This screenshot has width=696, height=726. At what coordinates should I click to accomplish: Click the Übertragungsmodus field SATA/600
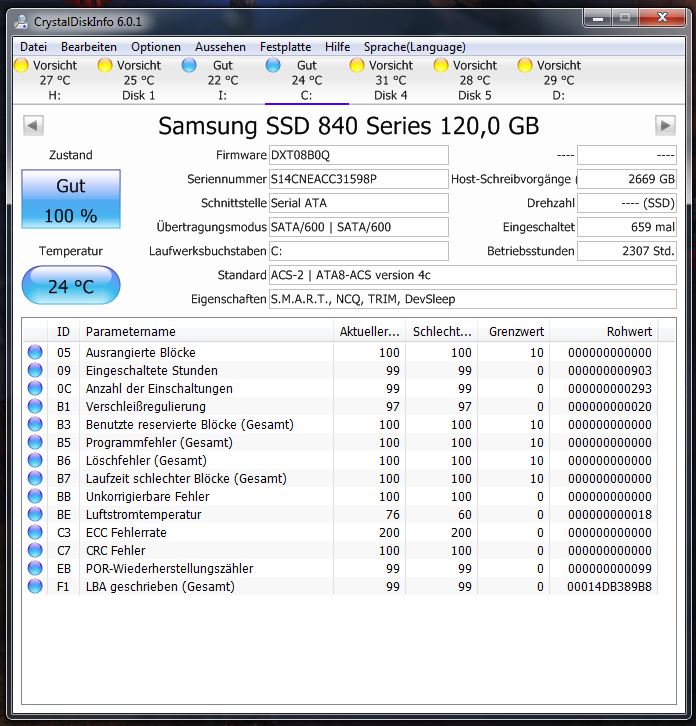(358, 227)
